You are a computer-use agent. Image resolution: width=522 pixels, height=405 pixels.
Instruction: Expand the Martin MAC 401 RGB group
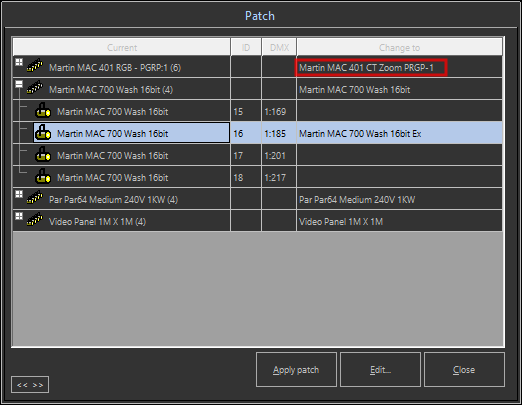[19, 62]
